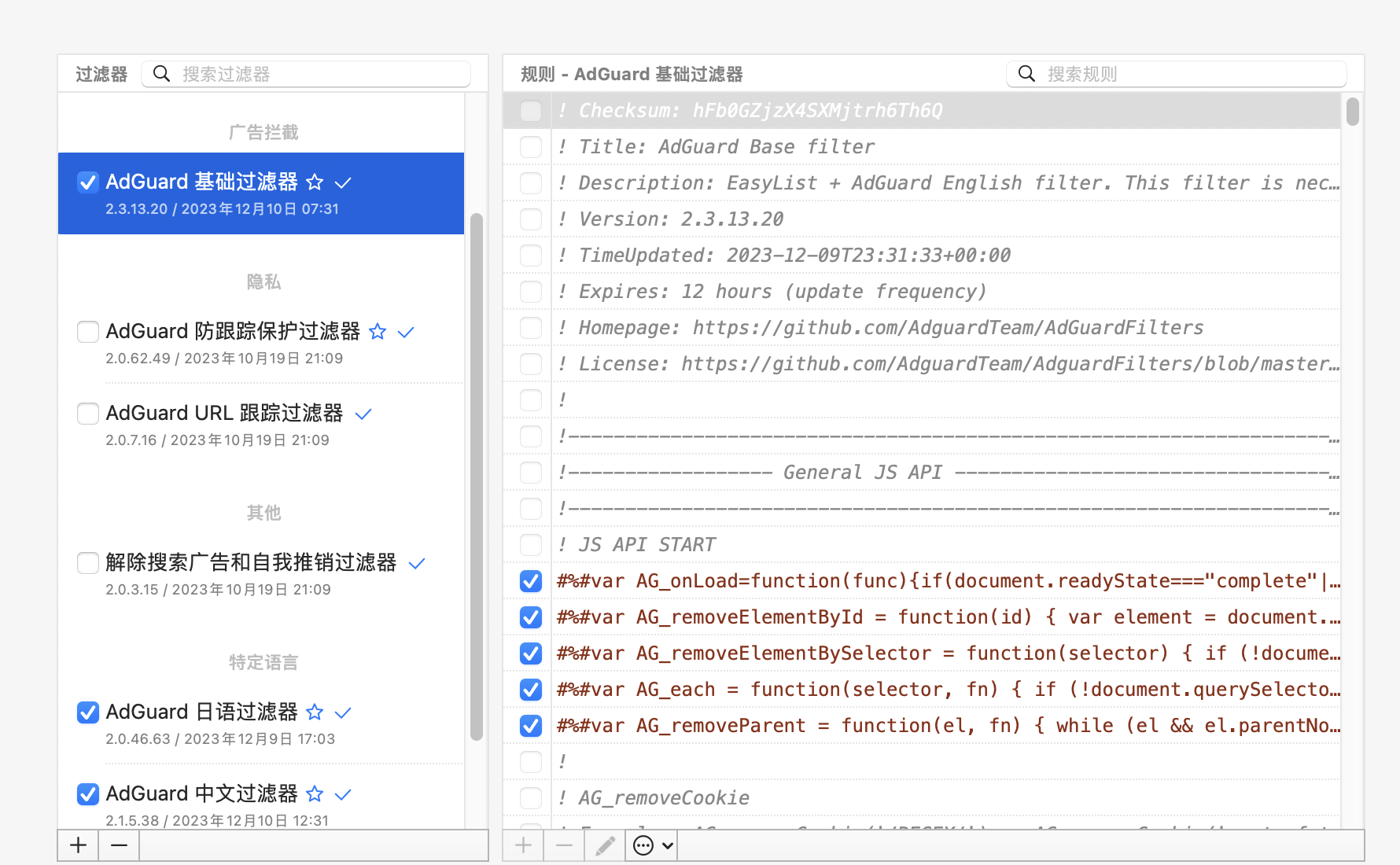Click the remove filter minus button
The image size is (1400, 865).
(119, 845)
